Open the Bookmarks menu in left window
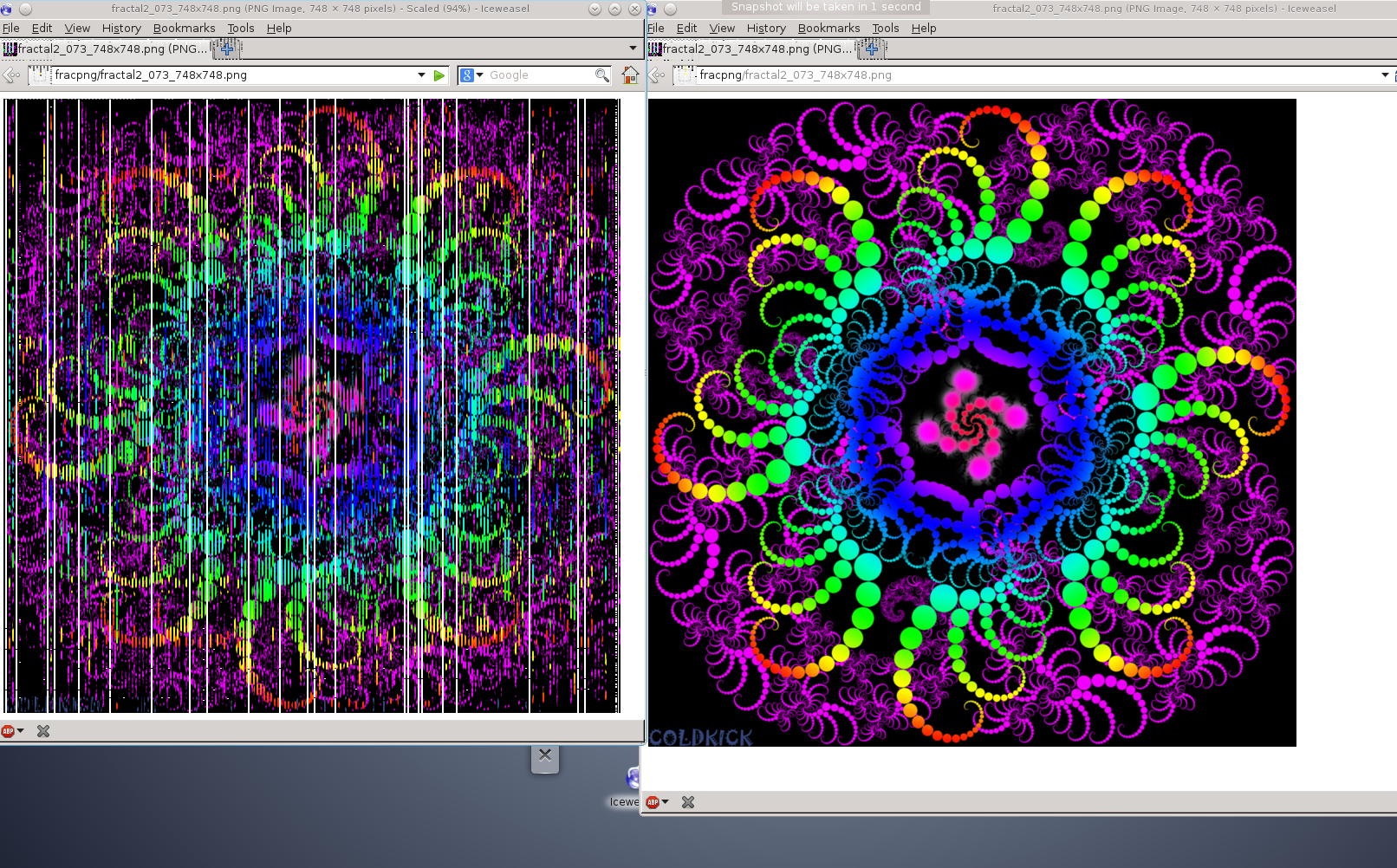Screen dimensions: 1397x868 pyautogui.click(x=184, y=28)
